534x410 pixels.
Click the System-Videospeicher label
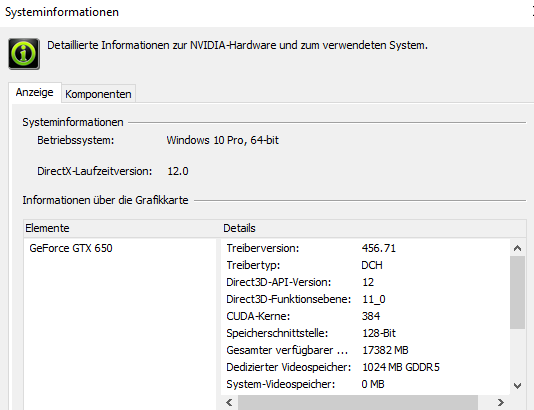(281, 384)
